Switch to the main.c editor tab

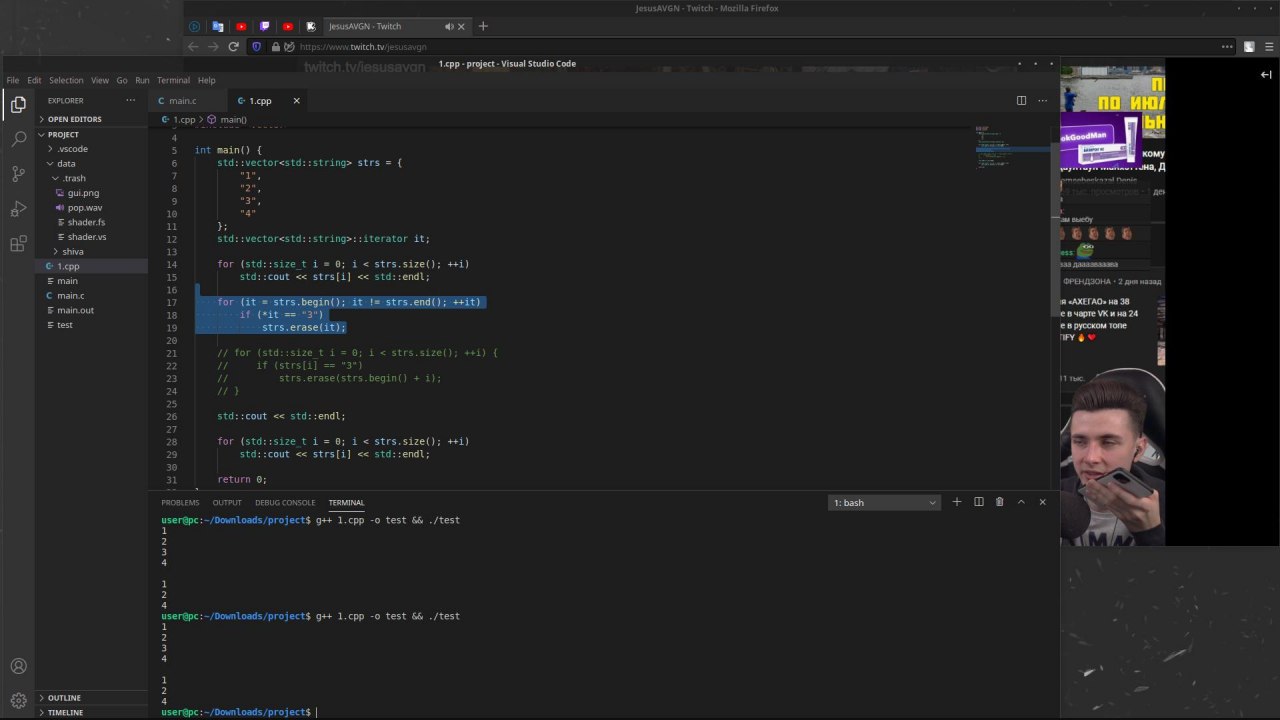point(181,101)
